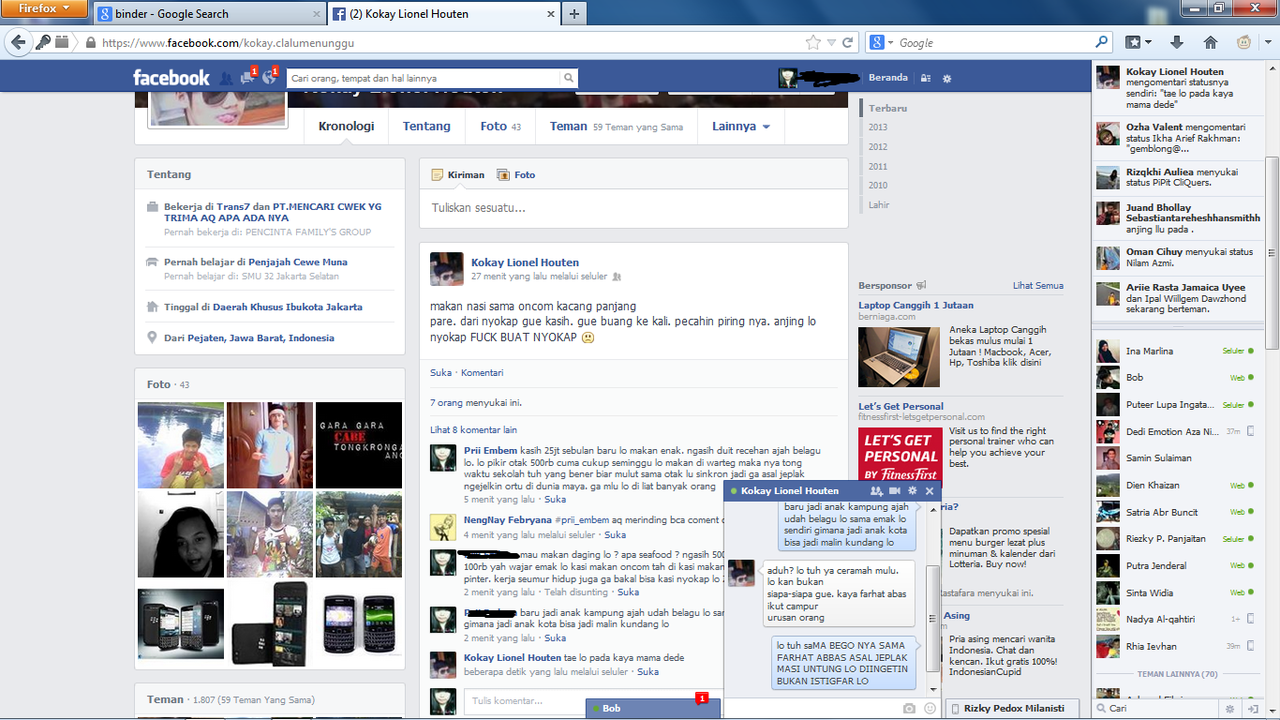Open Rizky Pedox Milanisti chat tab
1280x720 pixels.
click(x=1014, y=708)
